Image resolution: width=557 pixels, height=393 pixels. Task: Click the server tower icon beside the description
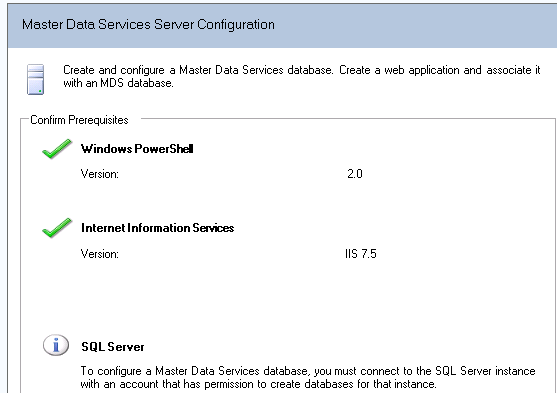(36, 79)
